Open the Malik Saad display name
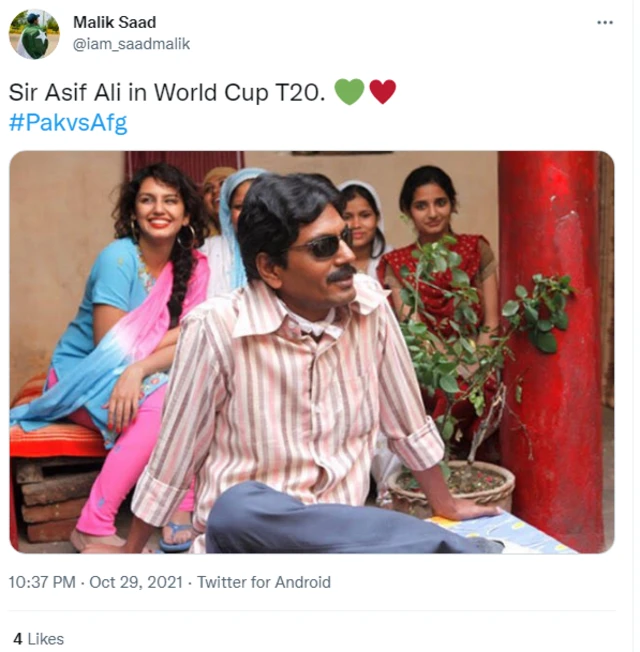640x652 pixels. tap(115, 22)
